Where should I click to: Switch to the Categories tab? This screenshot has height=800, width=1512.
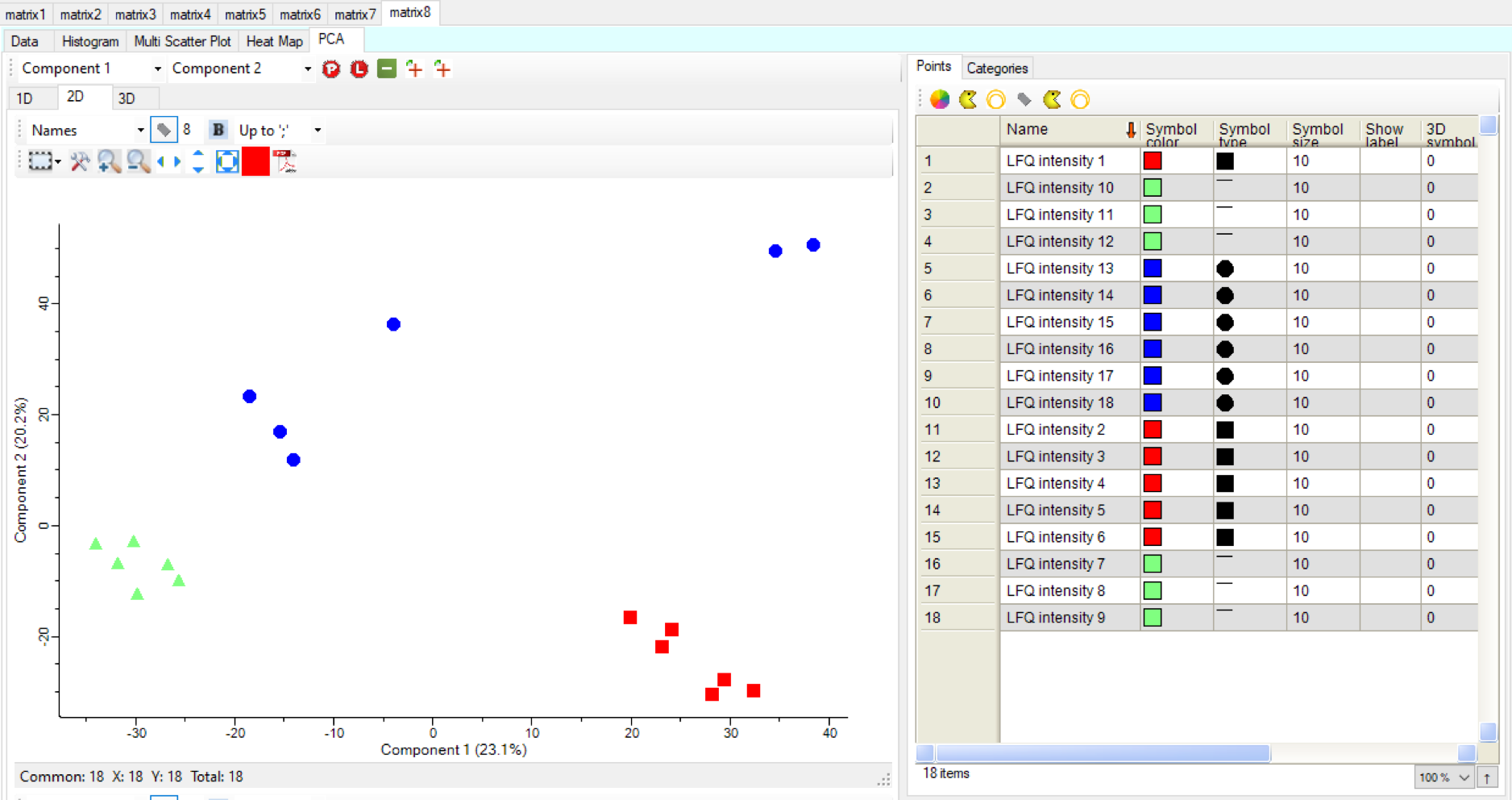(x=997, y=69)
